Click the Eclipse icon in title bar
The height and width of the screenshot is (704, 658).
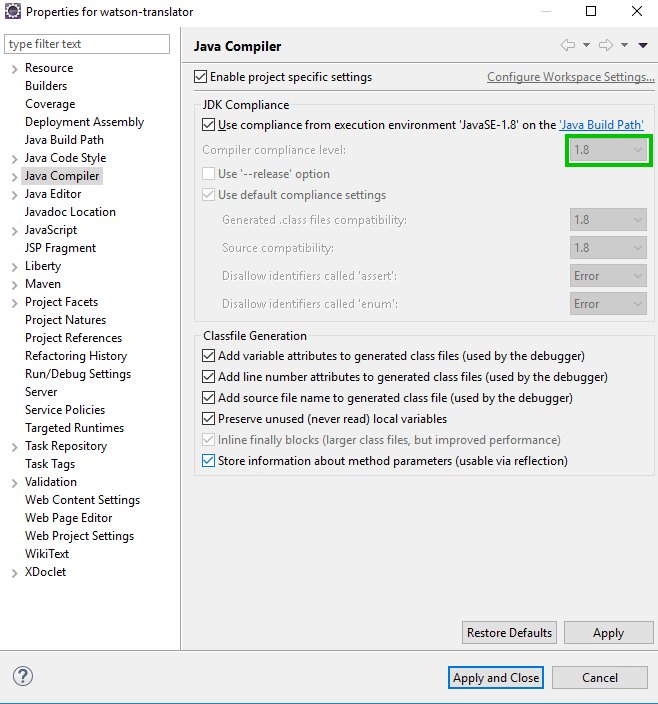click(x=12, y=11)
